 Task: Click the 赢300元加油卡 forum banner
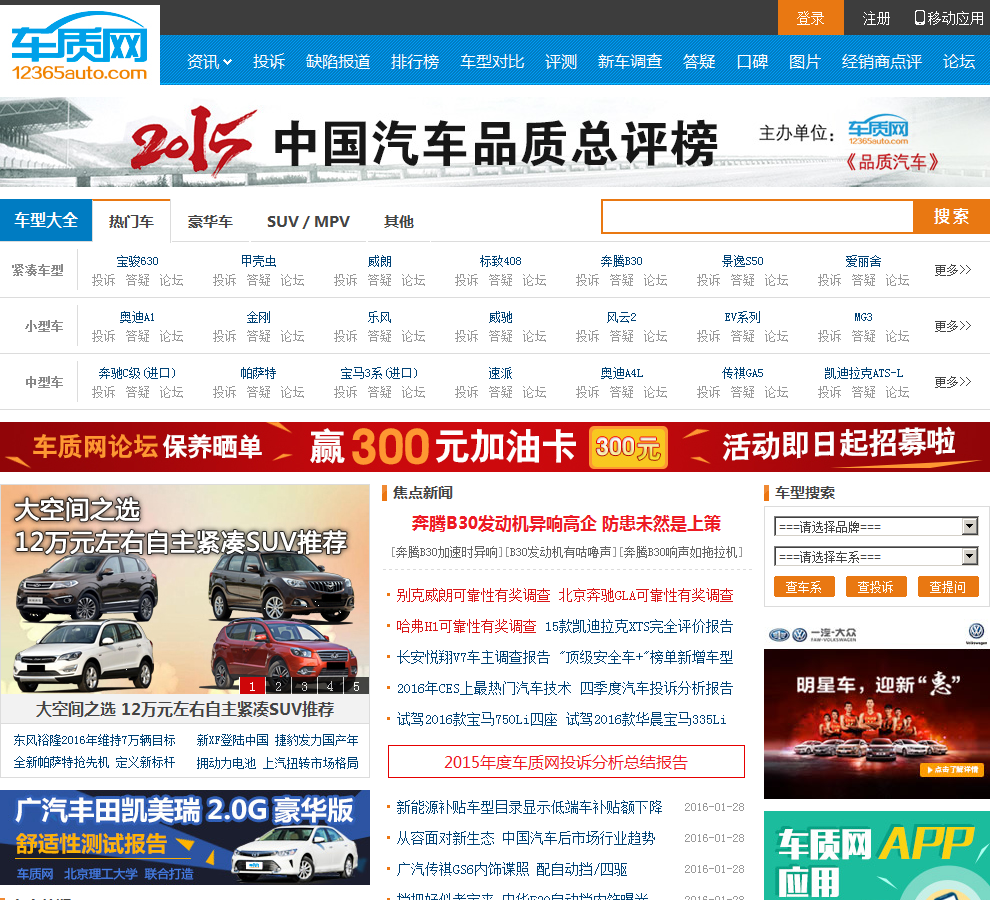[495, 447]
